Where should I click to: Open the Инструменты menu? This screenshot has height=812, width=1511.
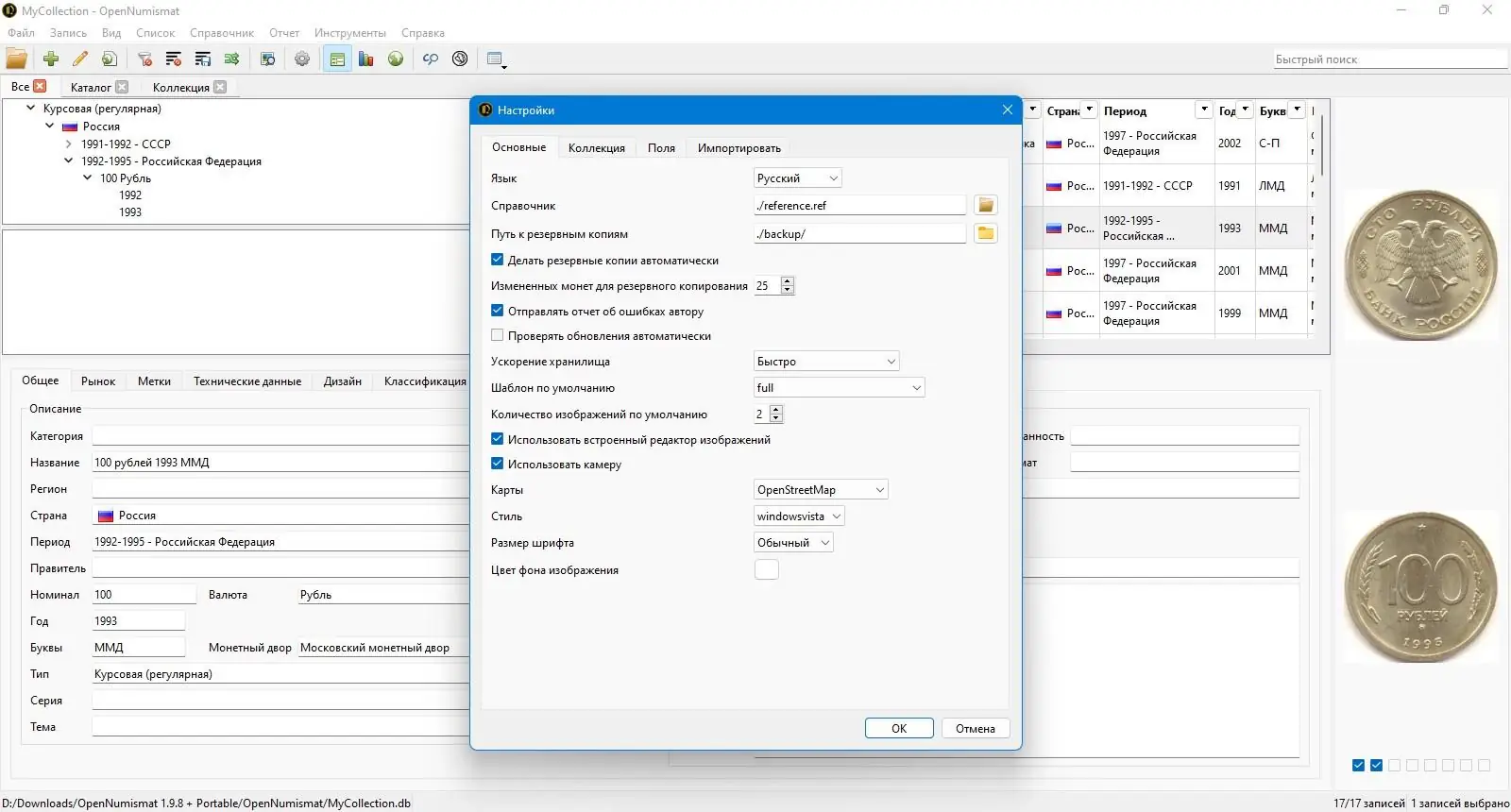349,32
